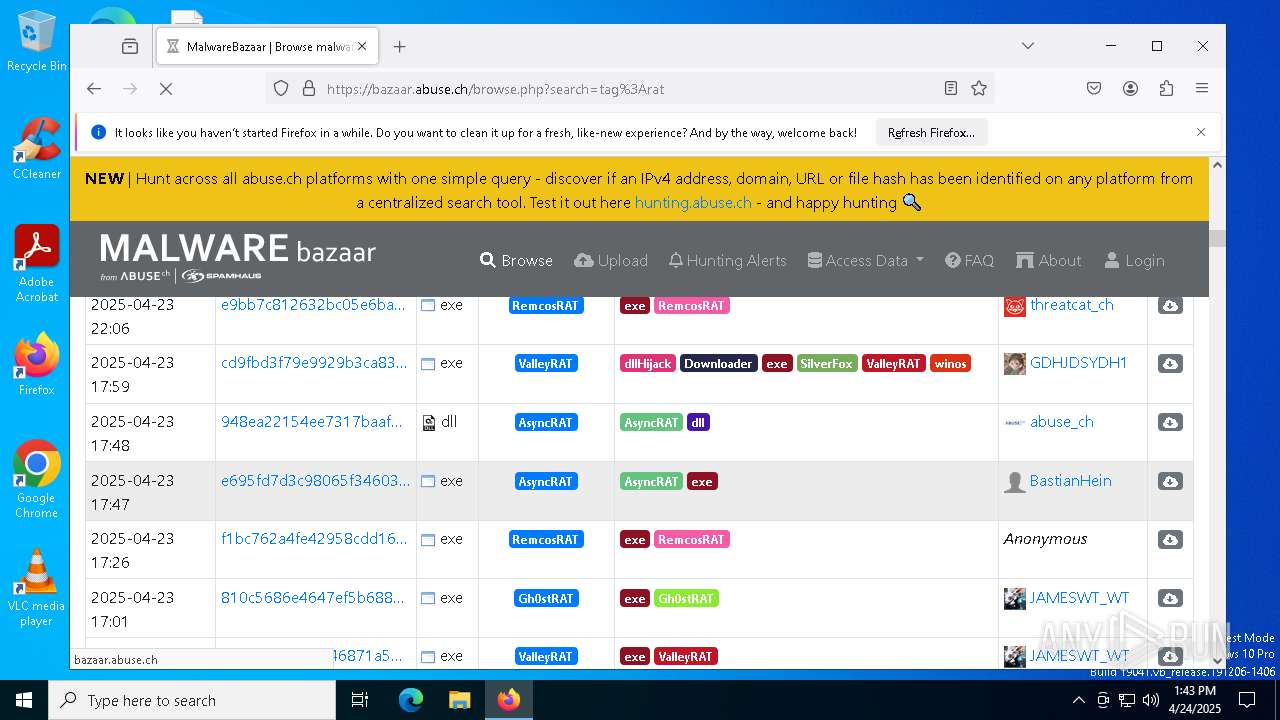Screen dimensions: 1280x720
Task: Click RemcosRAT signature in 22:06 row
Action: (545, 306)
